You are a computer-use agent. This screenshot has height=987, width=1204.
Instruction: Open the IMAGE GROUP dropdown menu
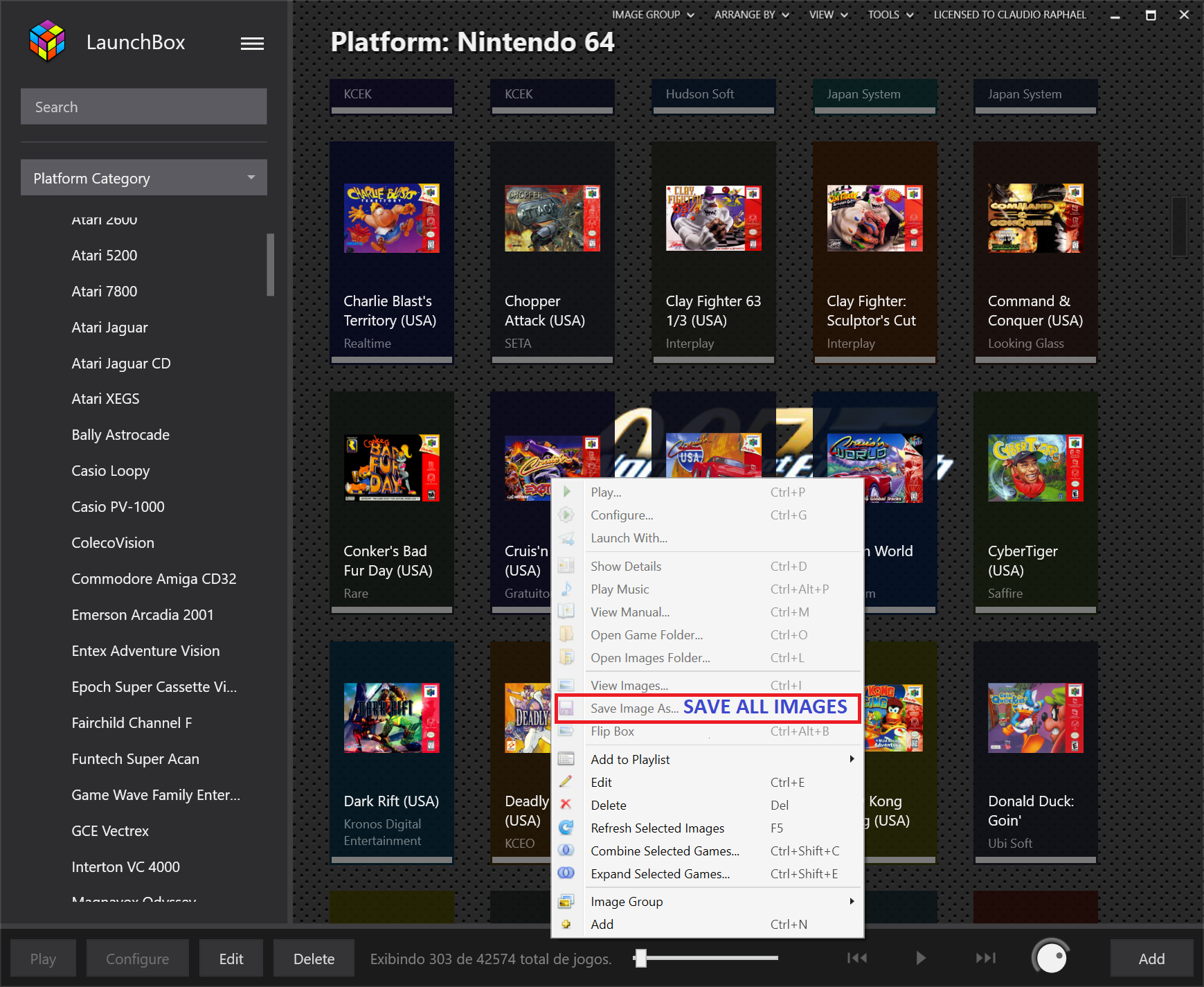coord(653,15)
